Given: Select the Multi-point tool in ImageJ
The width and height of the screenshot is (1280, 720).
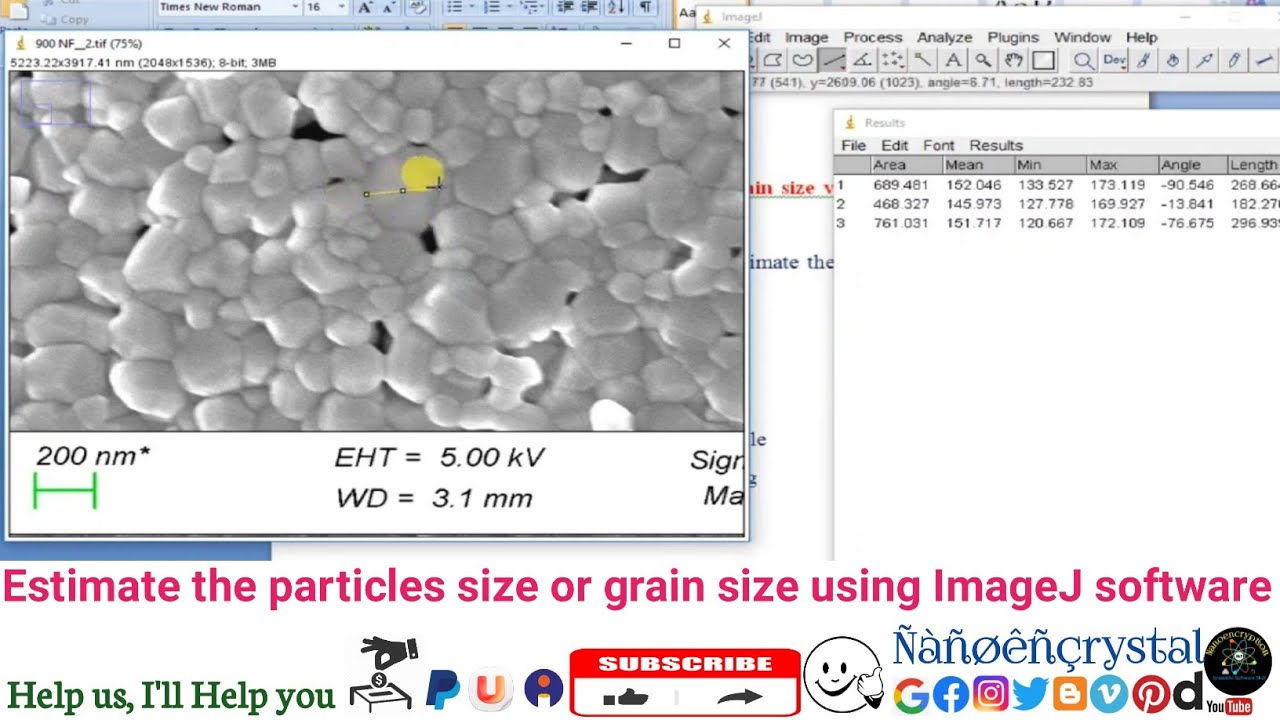Looking at the screenshot, I should tap(893, 60).
